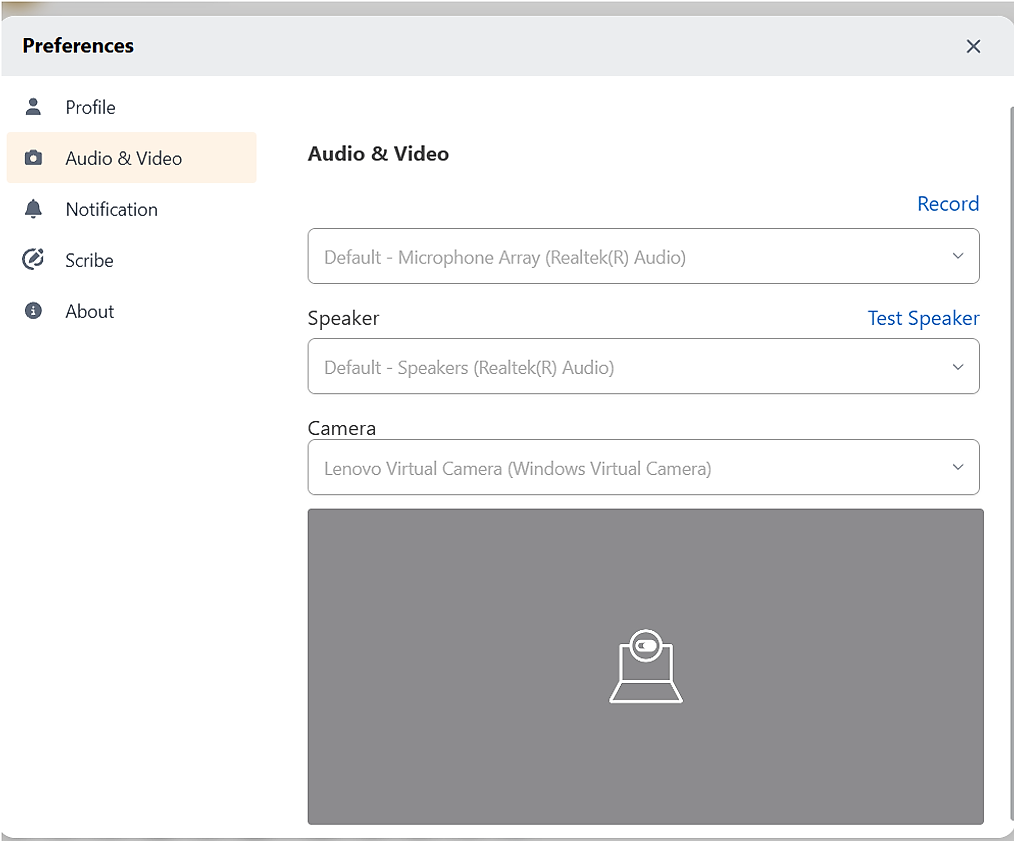
Task: Click the Profile person icon
Action: click(x=33, y=107)
